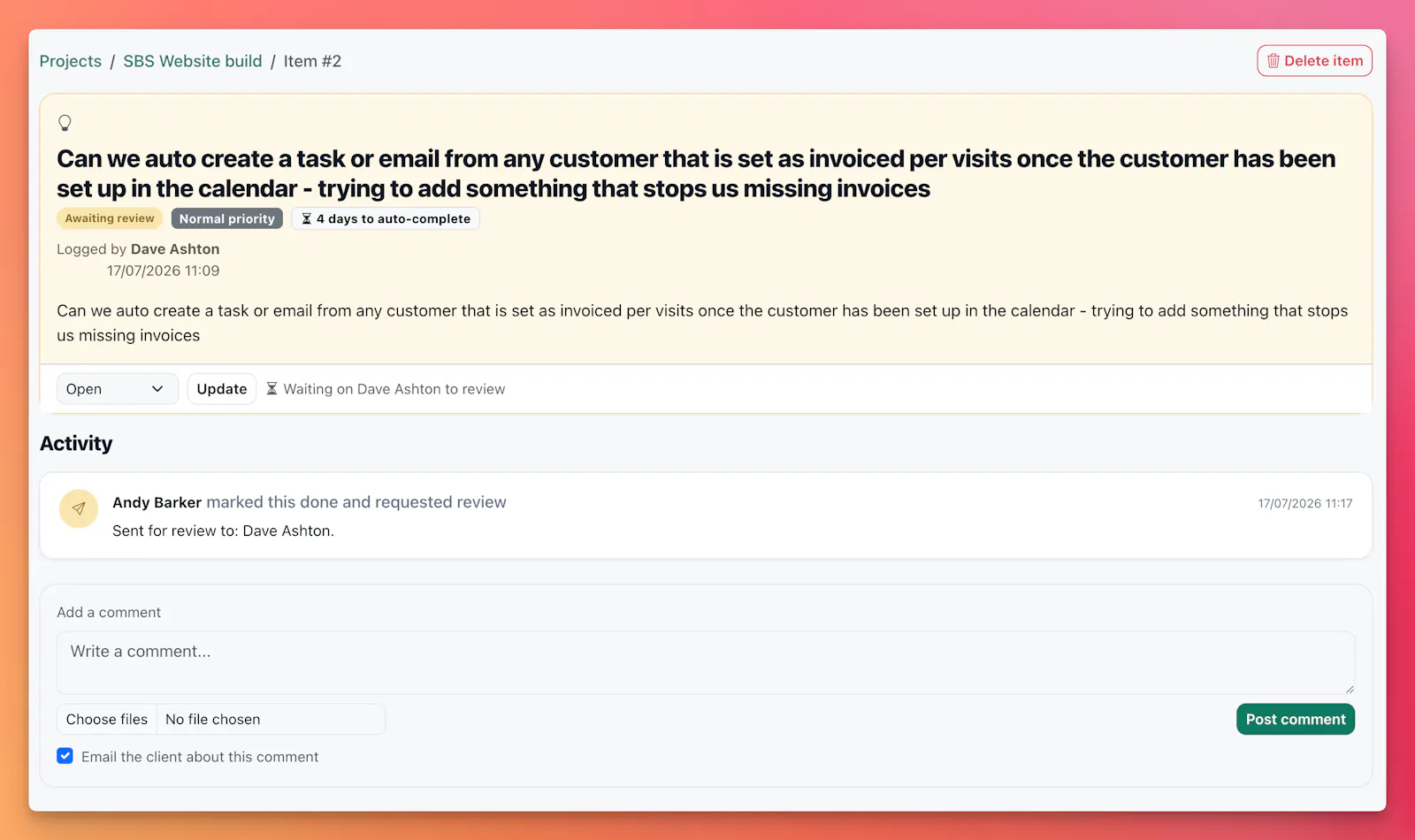Go to Projects breadcrumb link

71,61
